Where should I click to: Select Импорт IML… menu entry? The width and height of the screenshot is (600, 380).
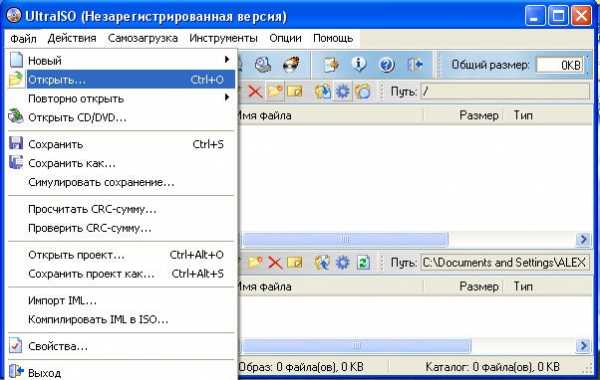[x=121, y=300]
